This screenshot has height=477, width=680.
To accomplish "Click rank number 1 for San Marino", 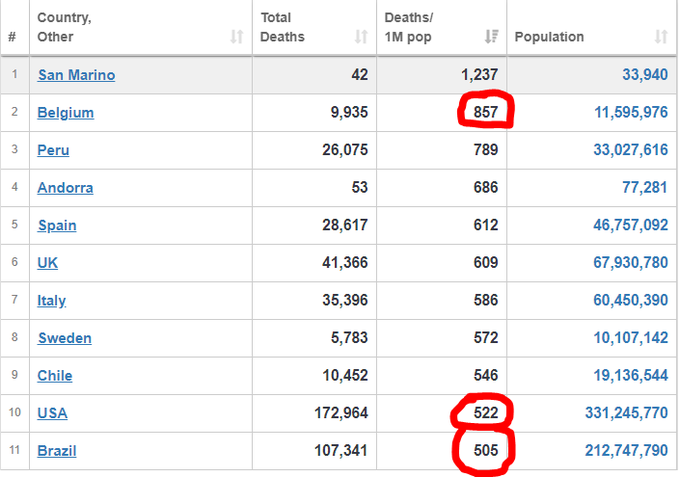I will click(x=15, y=74).
